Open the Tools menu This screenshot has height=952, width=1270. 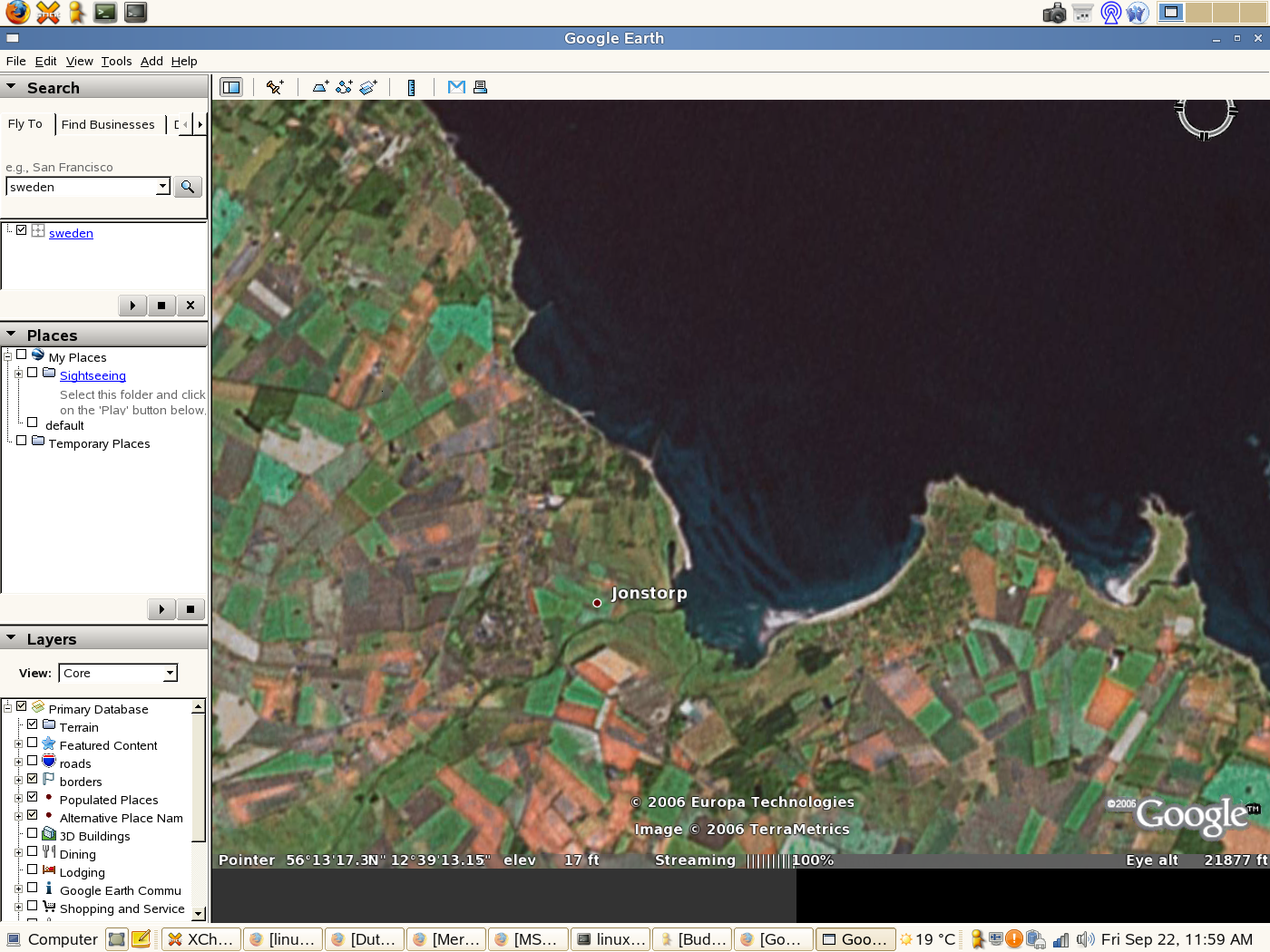point(116,61)
